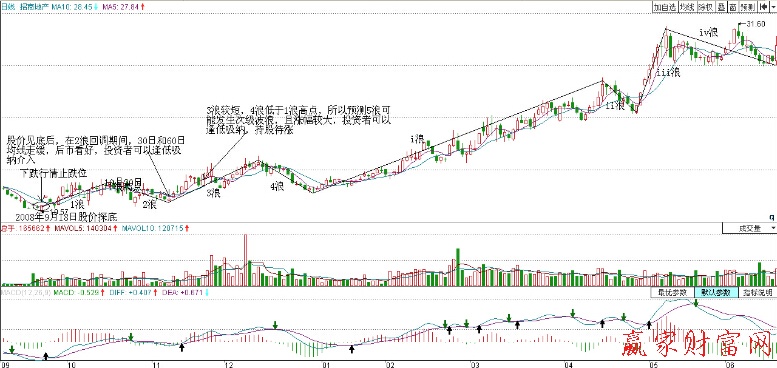Screen dimensions: 777x368
Task: Select the highlighted 默认参数 tab
Action: tap(716, 292)
